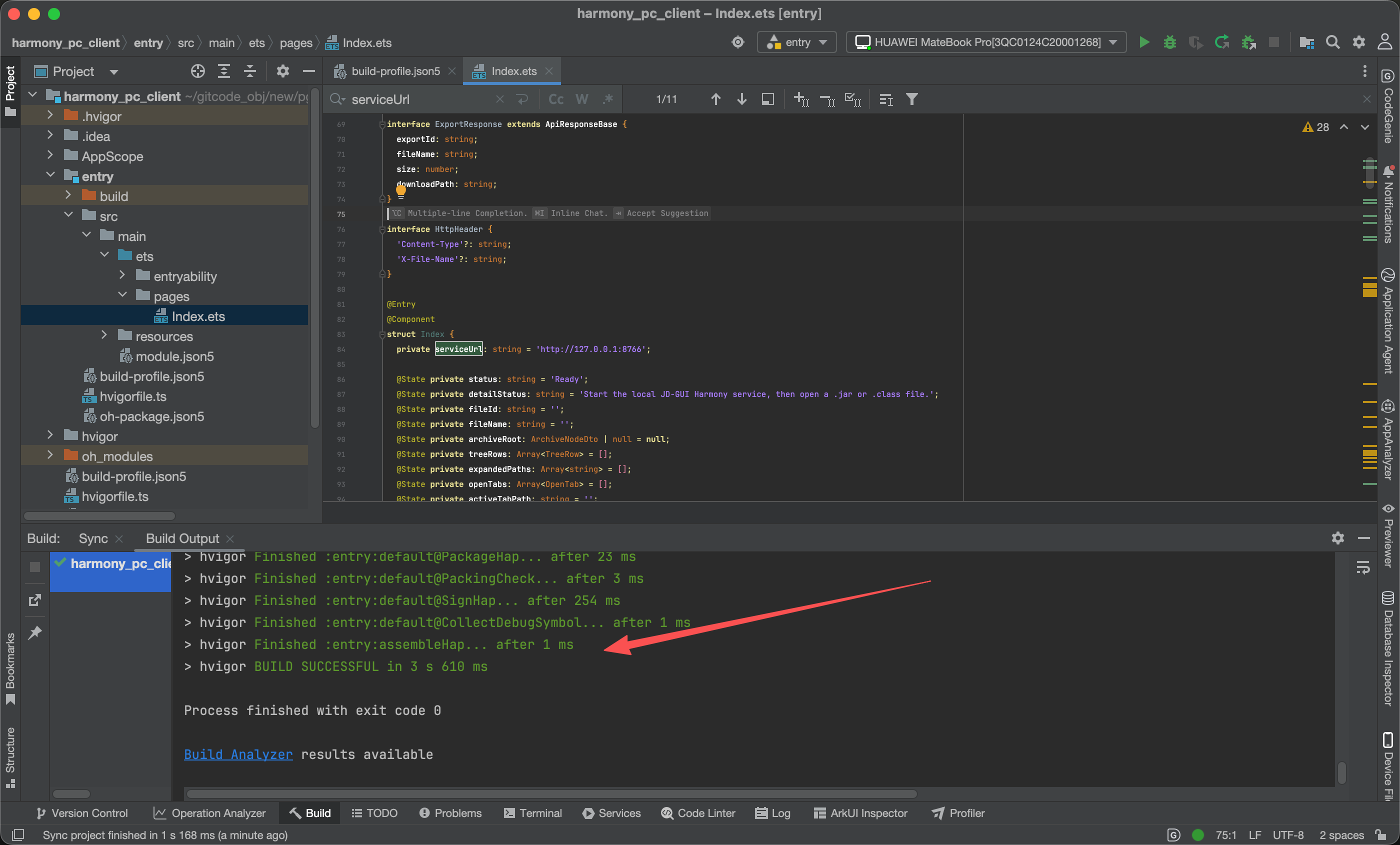1400x845 pixels.
Task: Open the Code Linter tab
Action: coord(698,813)
